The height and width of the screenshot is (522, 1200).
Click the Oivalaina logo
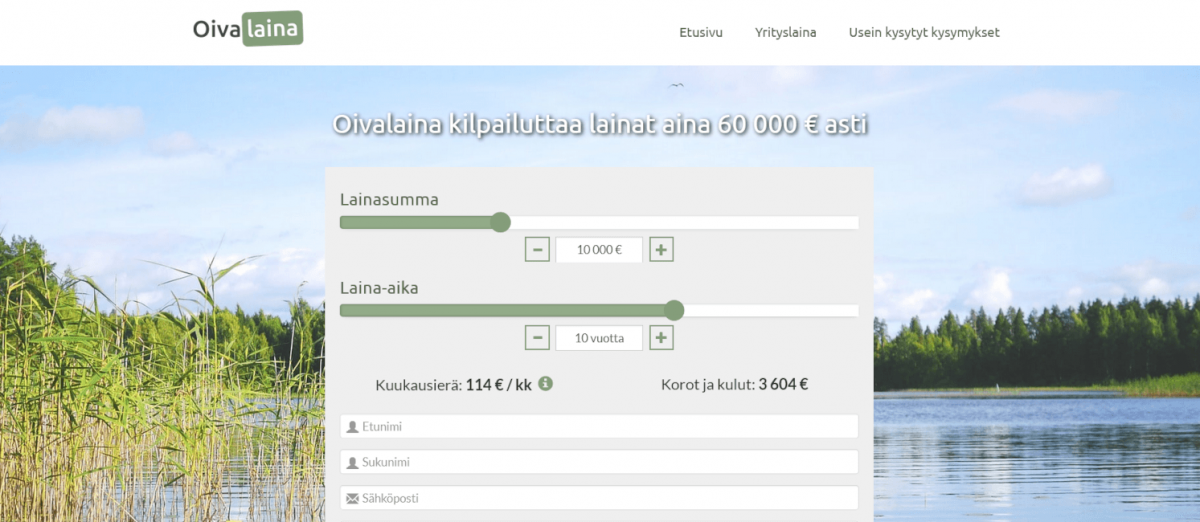point(247,29)
